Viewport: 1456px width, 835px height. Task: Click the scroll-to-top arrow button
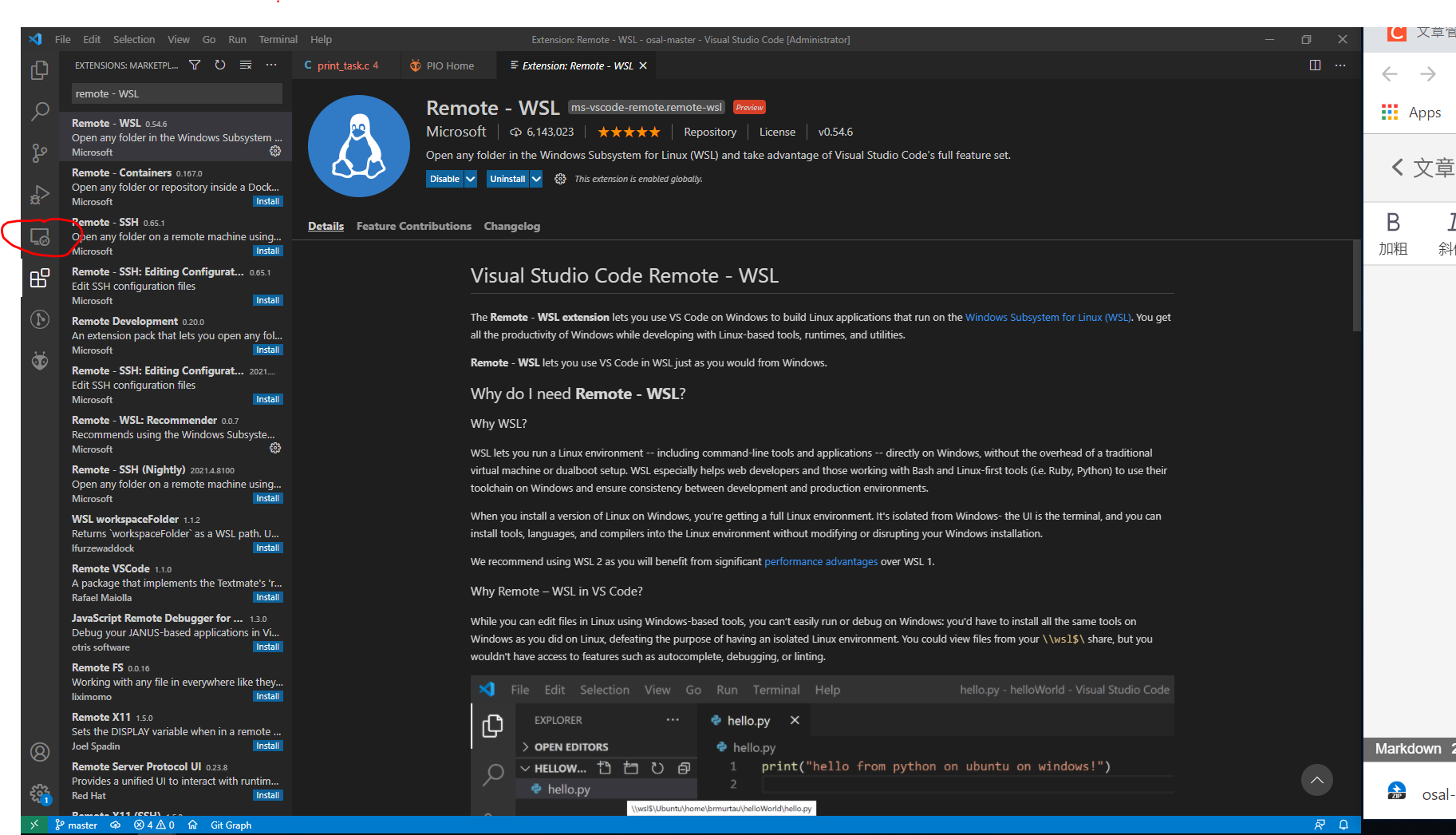pyautogui.click(x=1317, y=780)
